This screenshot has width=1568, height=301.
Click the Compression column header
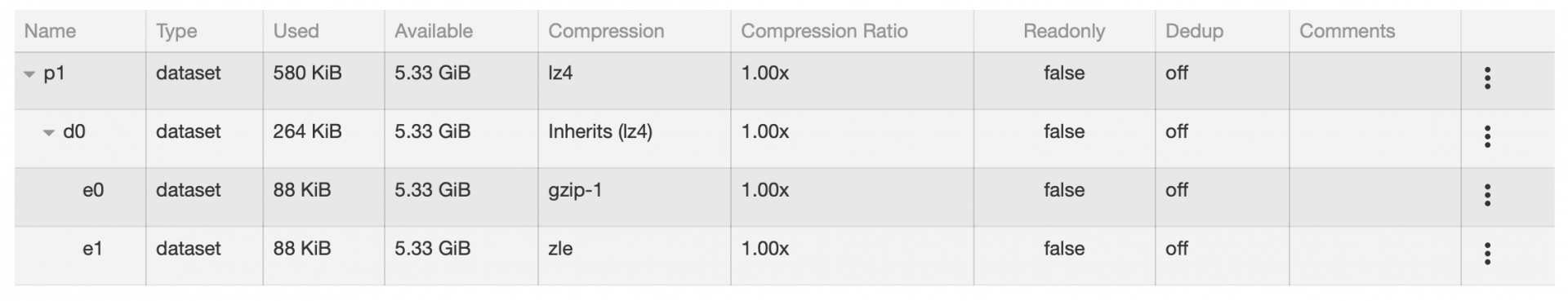tap(606, 31)
